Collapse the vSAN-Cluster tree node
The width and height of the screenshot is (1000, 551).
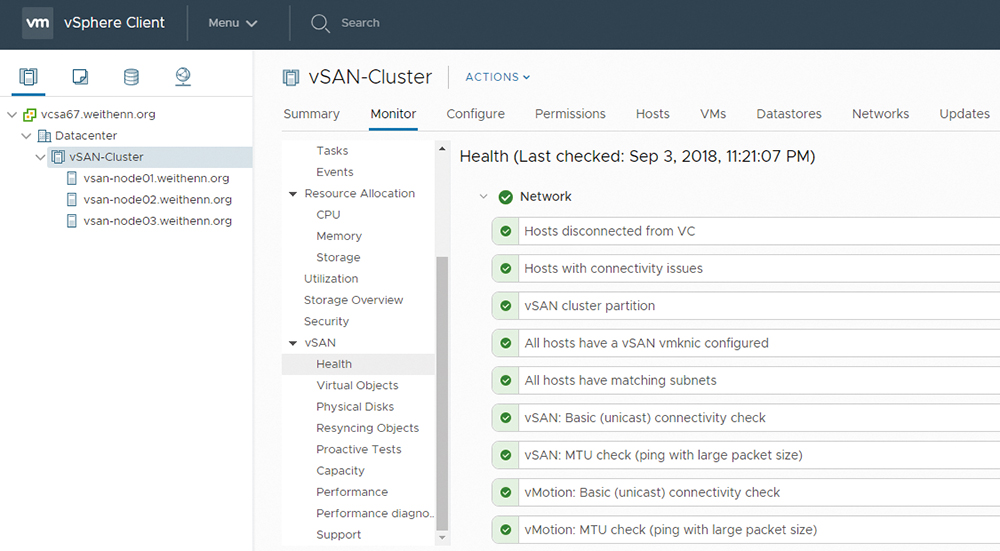click(40, 157)
